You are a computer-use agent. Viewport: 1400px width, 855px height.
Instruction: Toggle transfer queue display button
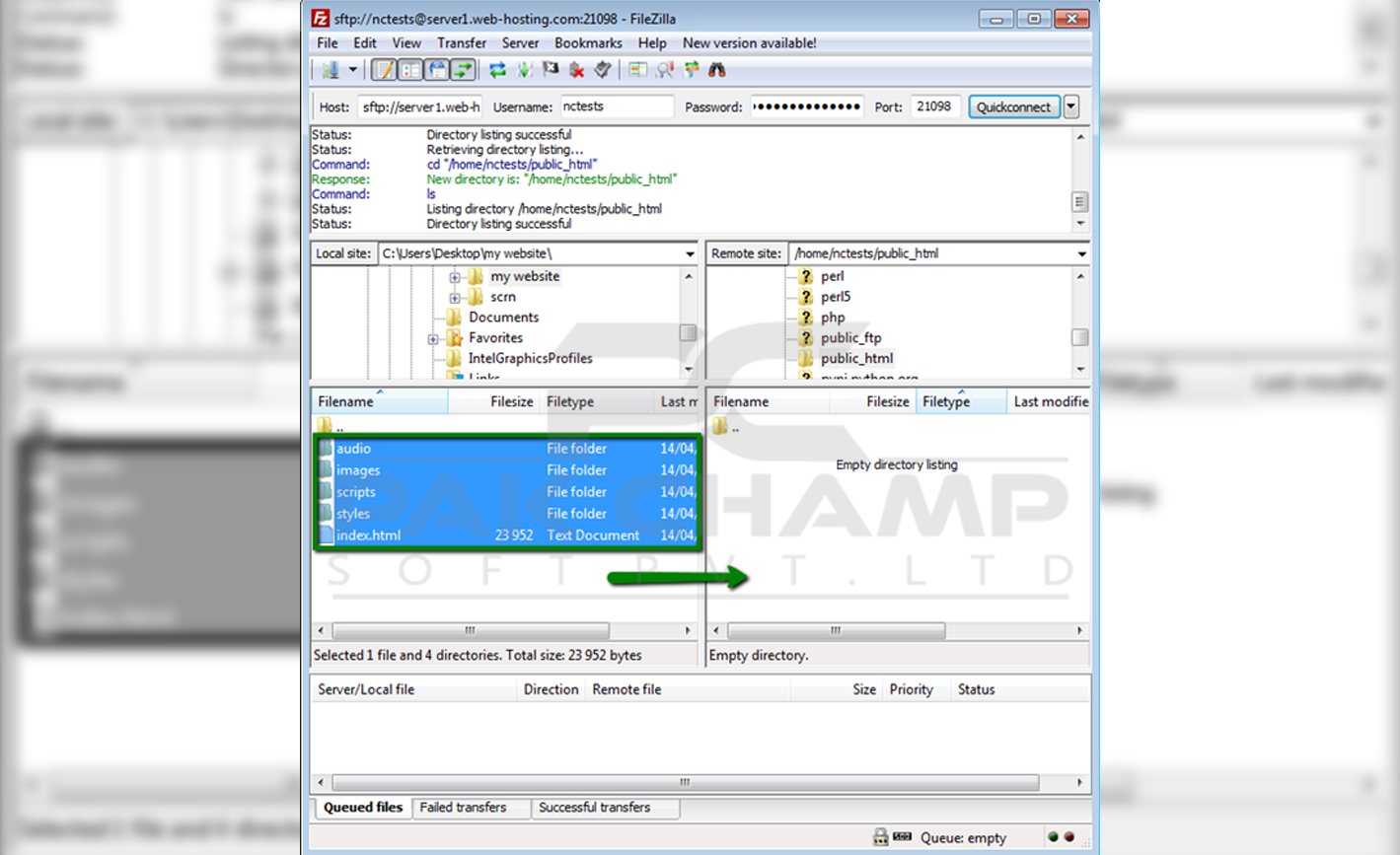click(462, 70)
